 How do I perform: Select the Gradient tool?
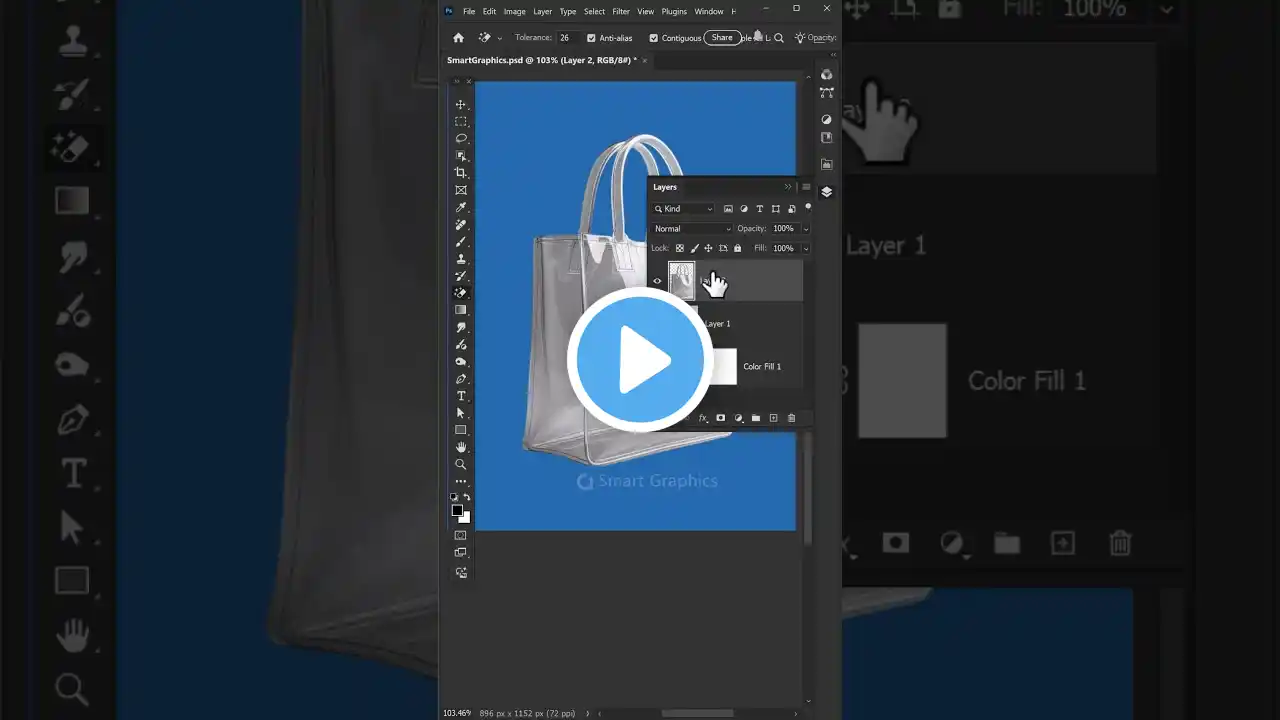pos(461,310)
